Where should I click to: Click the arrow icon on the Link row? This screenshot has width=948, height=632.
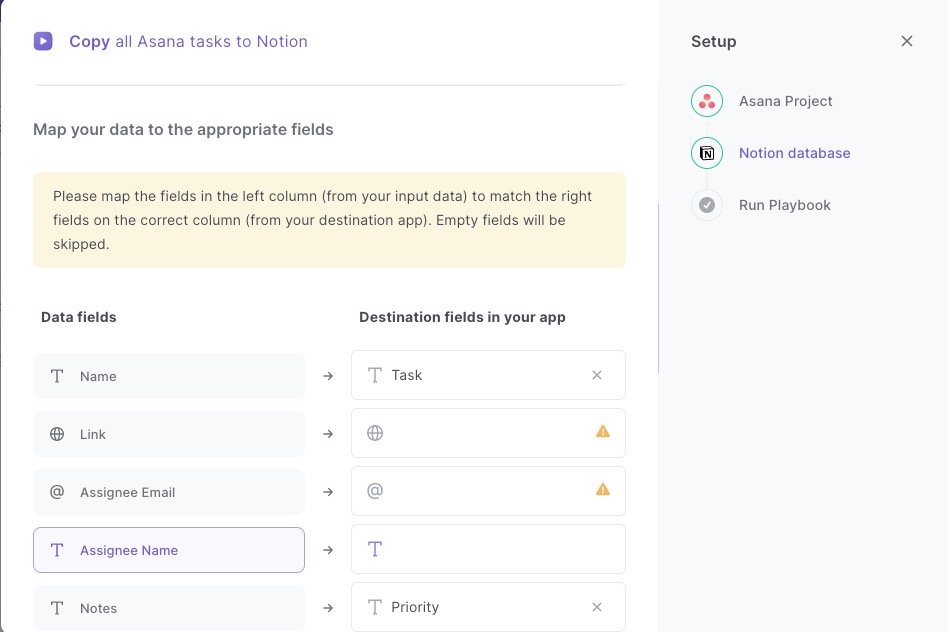[x=328, y=434]
